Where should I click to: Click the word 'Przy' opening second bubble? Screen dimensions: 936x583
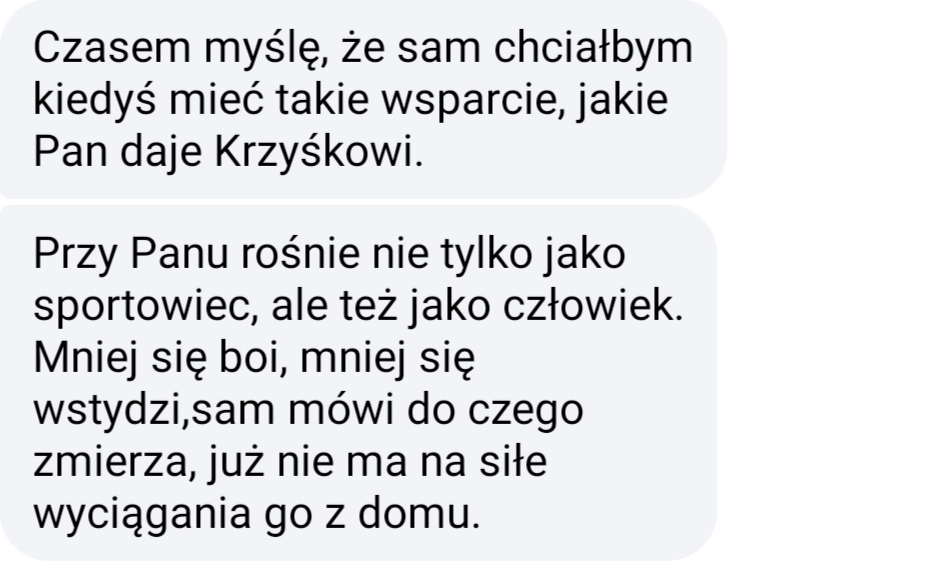click(75, 255)
